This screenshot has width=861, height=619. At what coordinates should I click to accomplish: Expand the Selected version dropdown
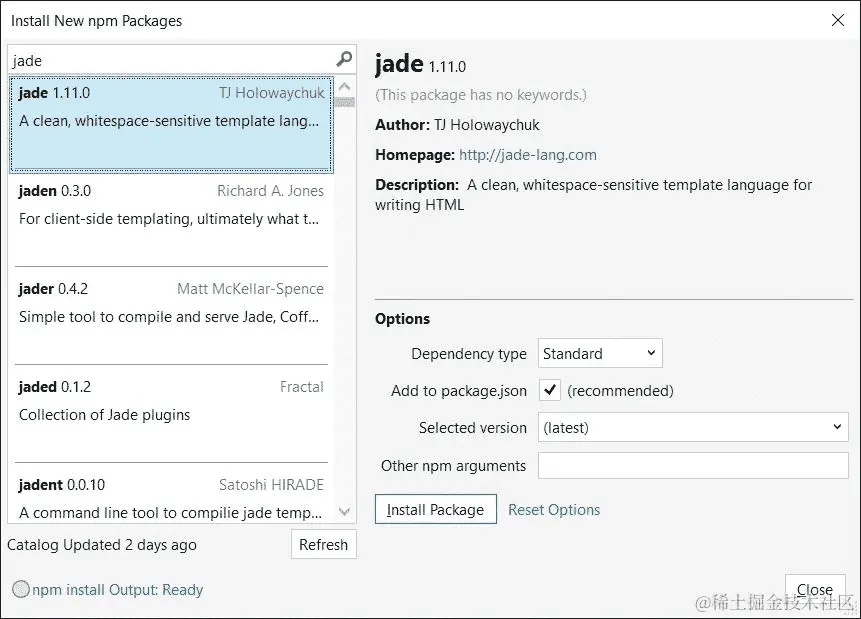(x=692, y=427)
